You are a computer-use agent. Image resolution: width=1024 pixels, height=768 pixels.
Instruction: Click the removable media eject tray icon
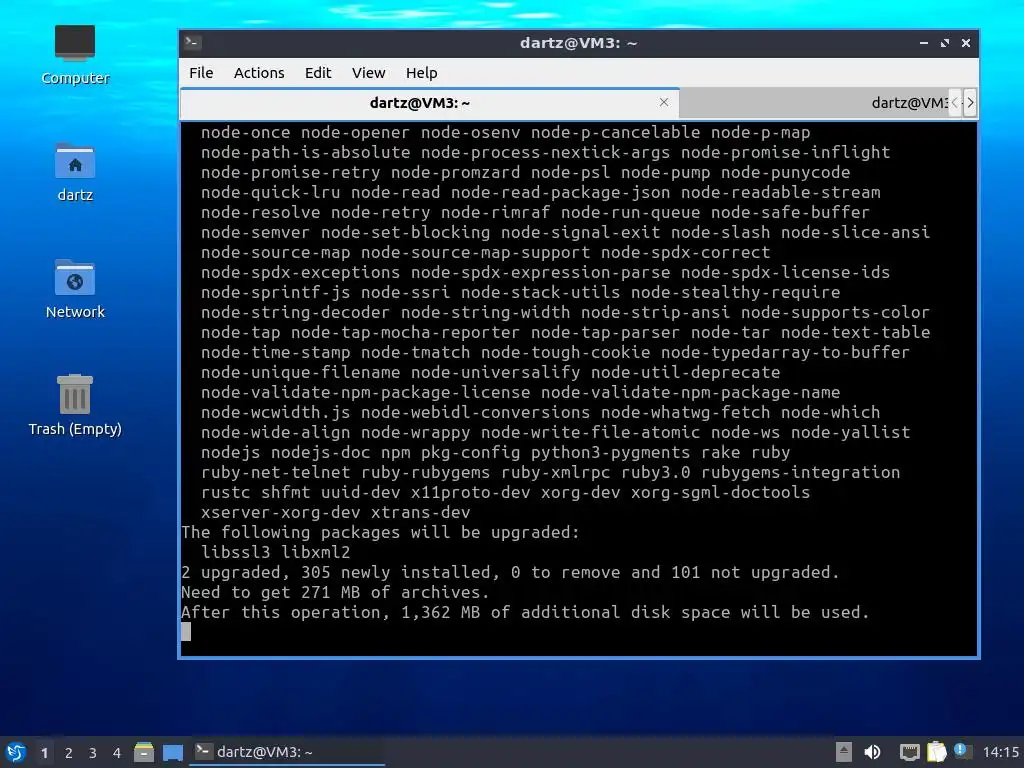point(844,752)
